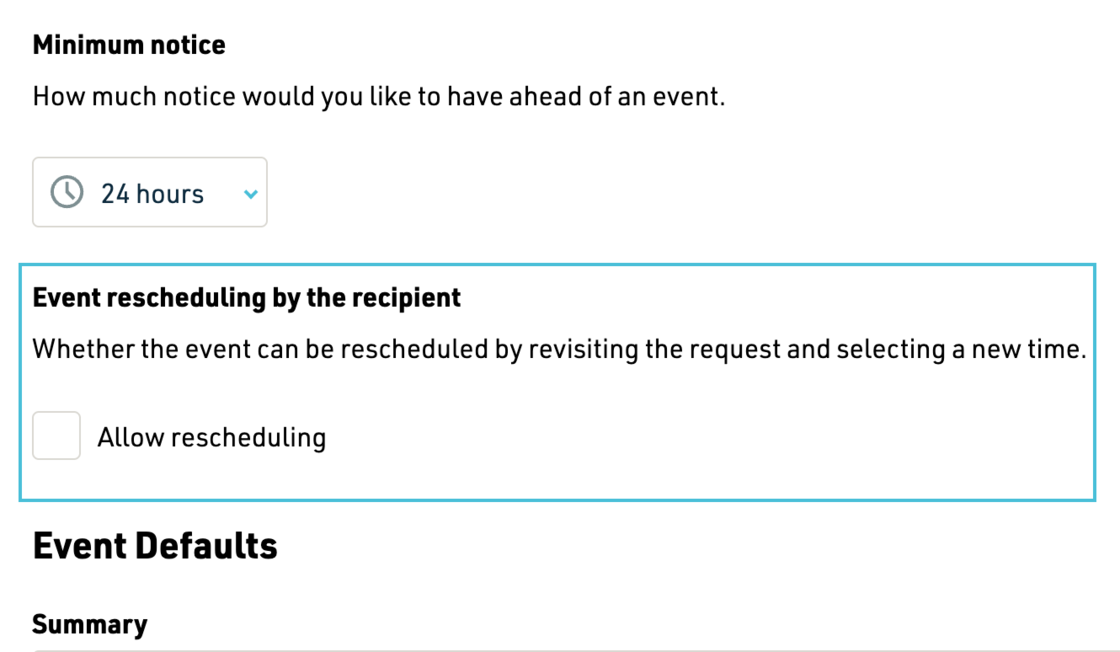Open the 24 hours minimum notice dropdown
This screenshot has width=1120, height=652.
point(150,193)
